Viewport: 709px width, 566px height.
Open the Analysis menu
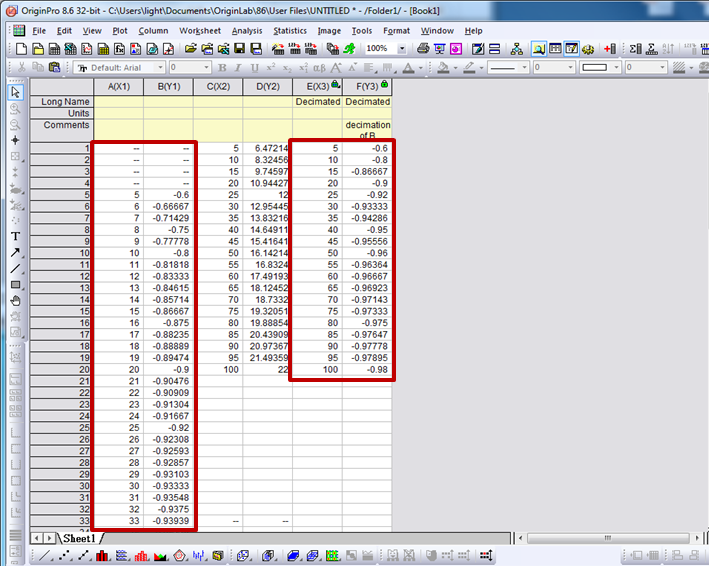[x=246, y=31]
